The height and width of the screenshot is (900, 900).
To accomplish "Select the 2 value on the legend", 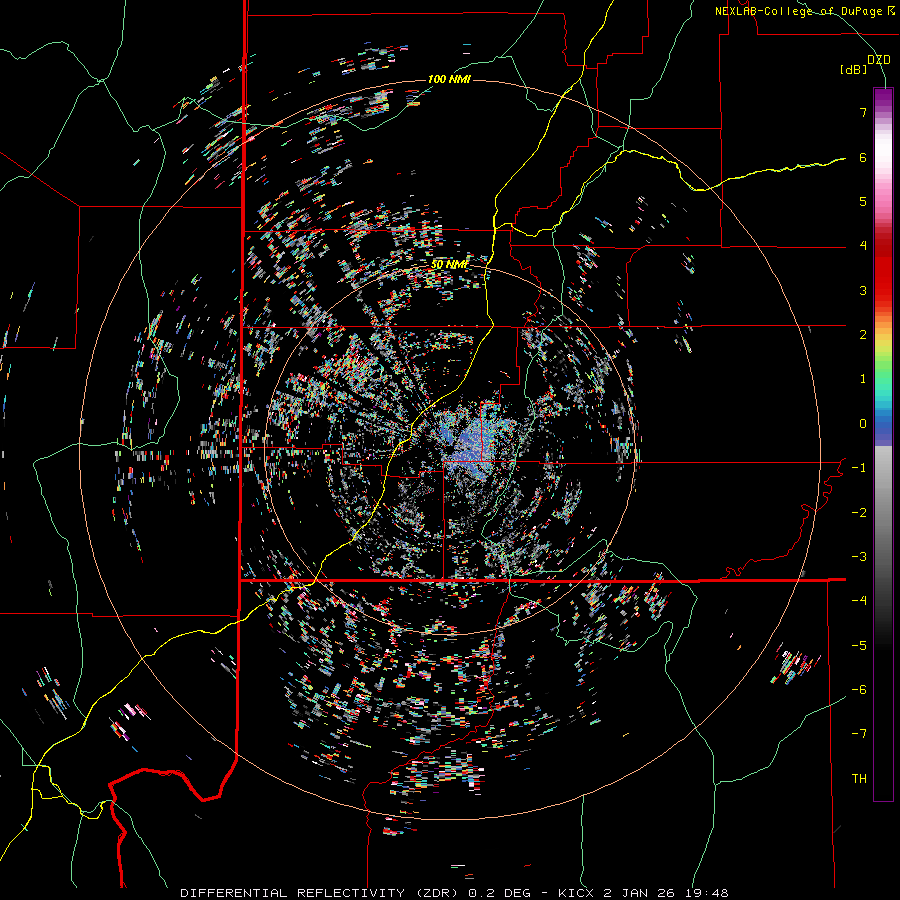I will click(863, 335).
